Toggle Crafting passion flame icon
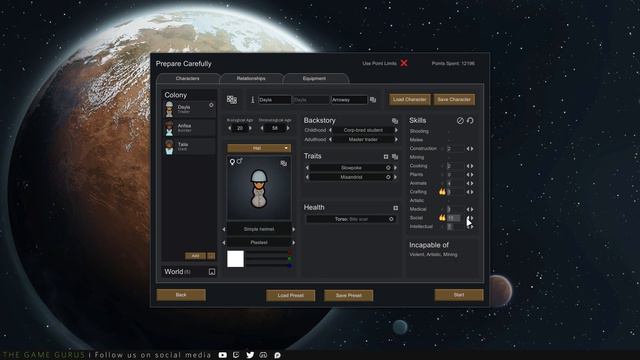The height and width of the screenshot is (360, 640). point(442,191)
